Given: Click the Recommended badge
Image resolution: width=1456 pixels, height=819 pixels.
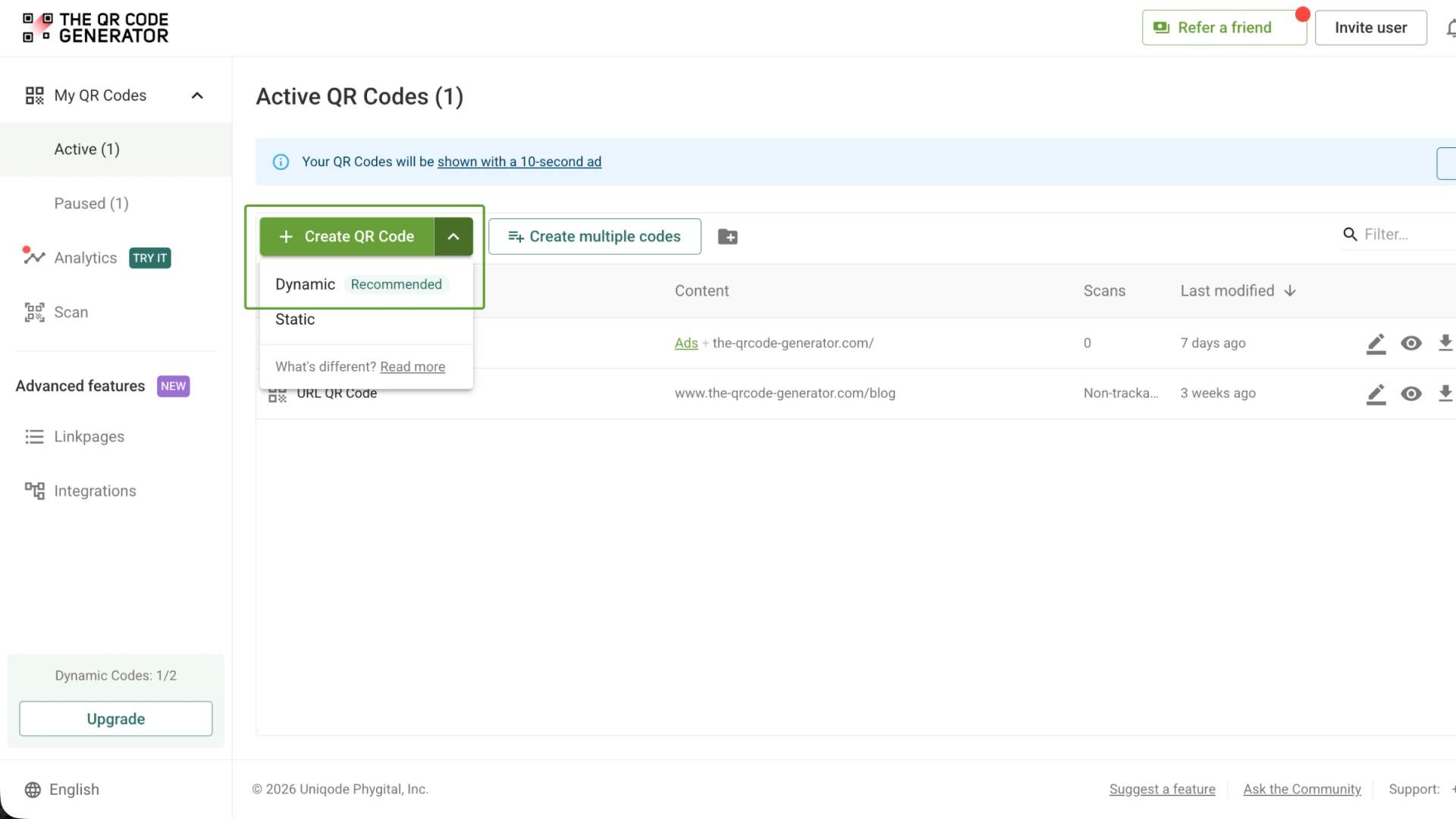Looking at the screenshot, I should tap(396, 284).
